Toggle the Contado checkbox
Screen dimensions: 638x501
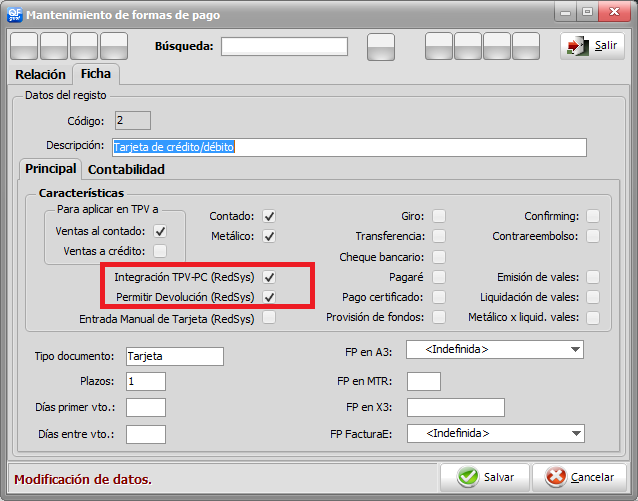pos(269,216)
